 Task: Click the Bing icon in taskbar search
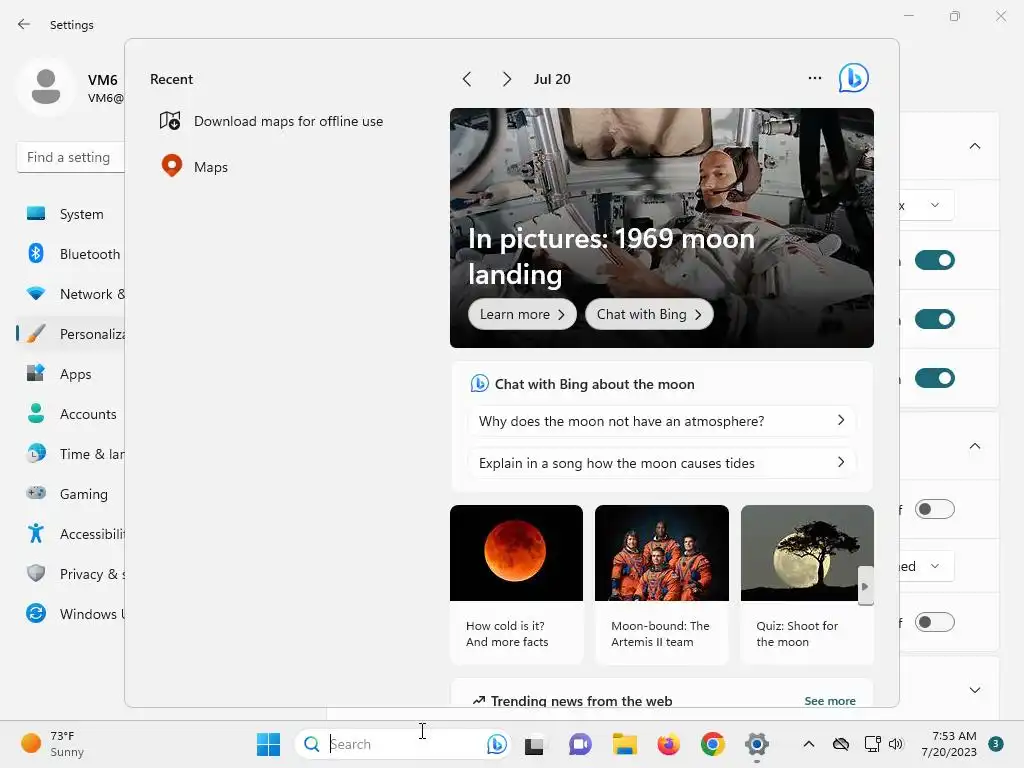[496, 744]
